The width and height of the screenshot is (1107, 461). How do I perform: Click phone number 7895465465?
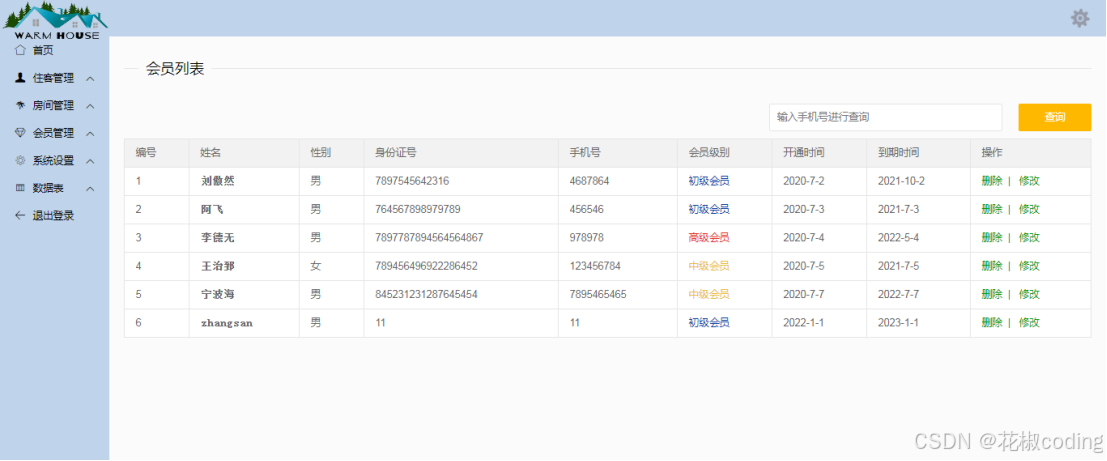coord(597,294)
